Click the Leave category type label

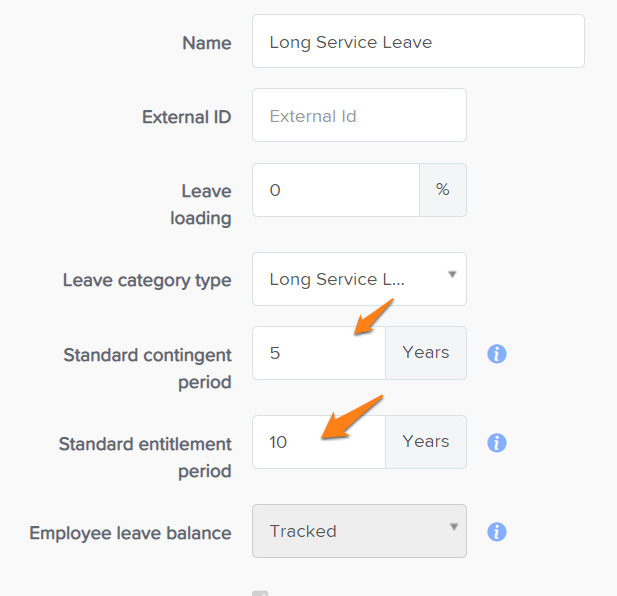(x=147, y=281)
